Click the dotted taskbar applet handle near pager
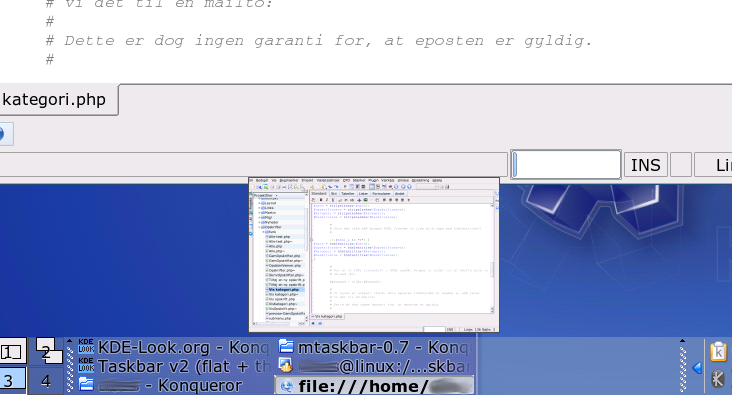Viewport: 732px width, 395px height. coord(70,368)
